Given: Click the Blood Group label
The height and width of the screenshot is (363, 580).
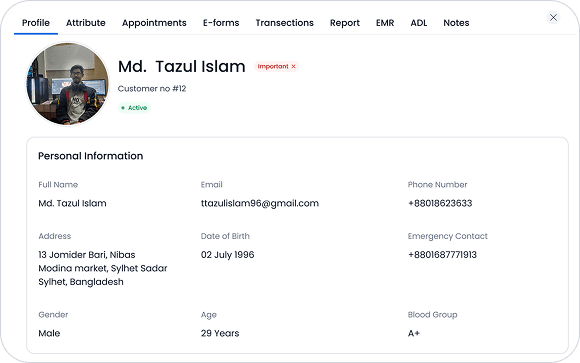Looking at the screenshot, I should pyautogui.click(x=432, y=315).
